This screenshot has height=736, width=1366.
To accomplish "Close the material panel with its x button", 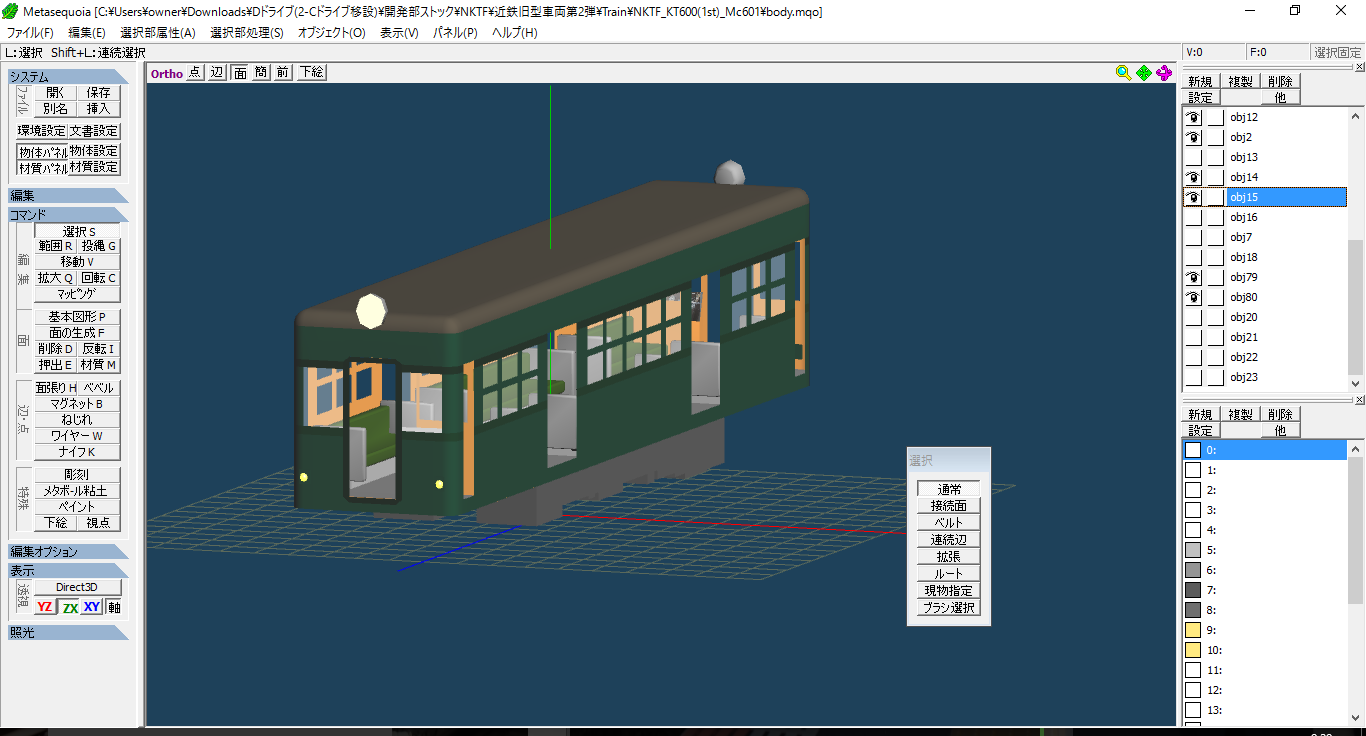I will tap(1360, 400).
